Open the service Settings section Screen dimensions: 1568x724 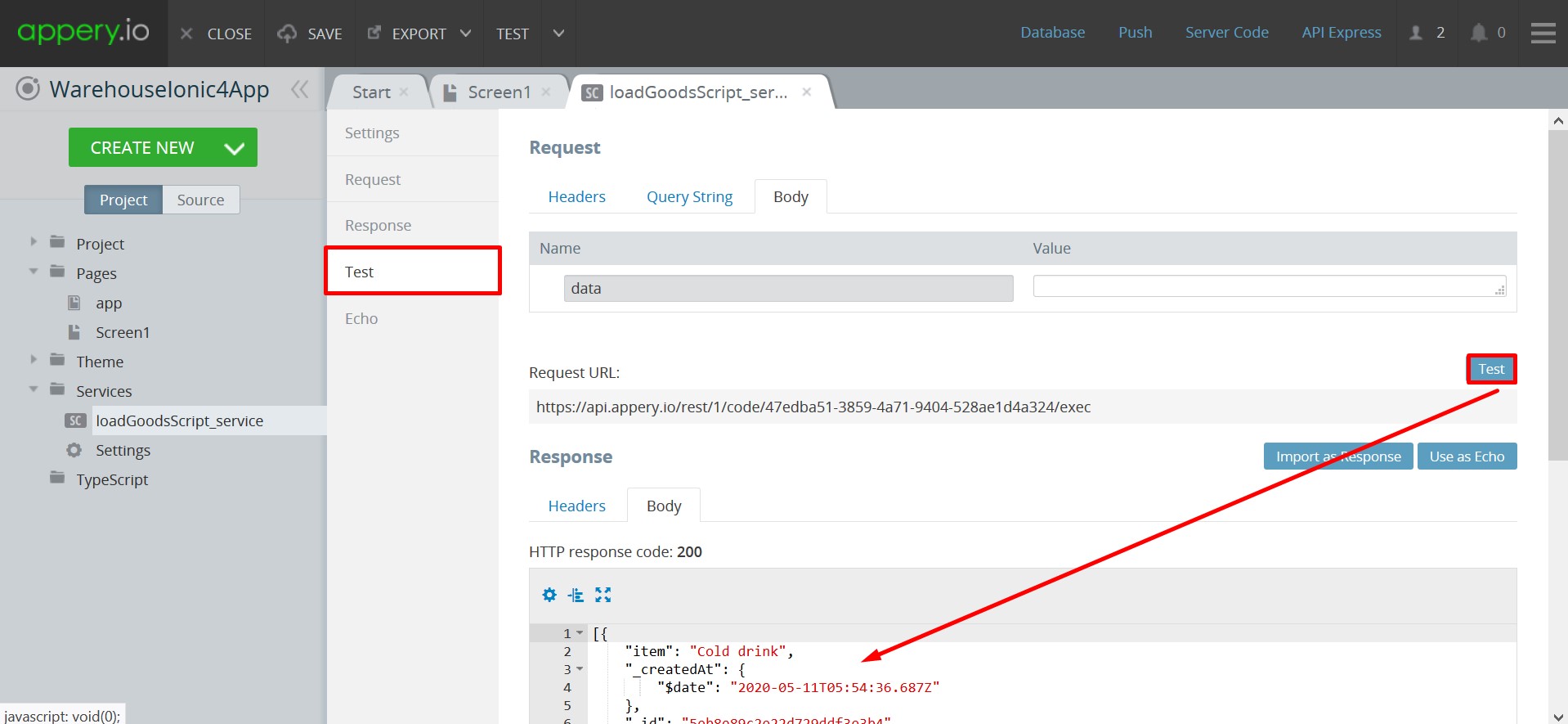(x=412, y=133)
